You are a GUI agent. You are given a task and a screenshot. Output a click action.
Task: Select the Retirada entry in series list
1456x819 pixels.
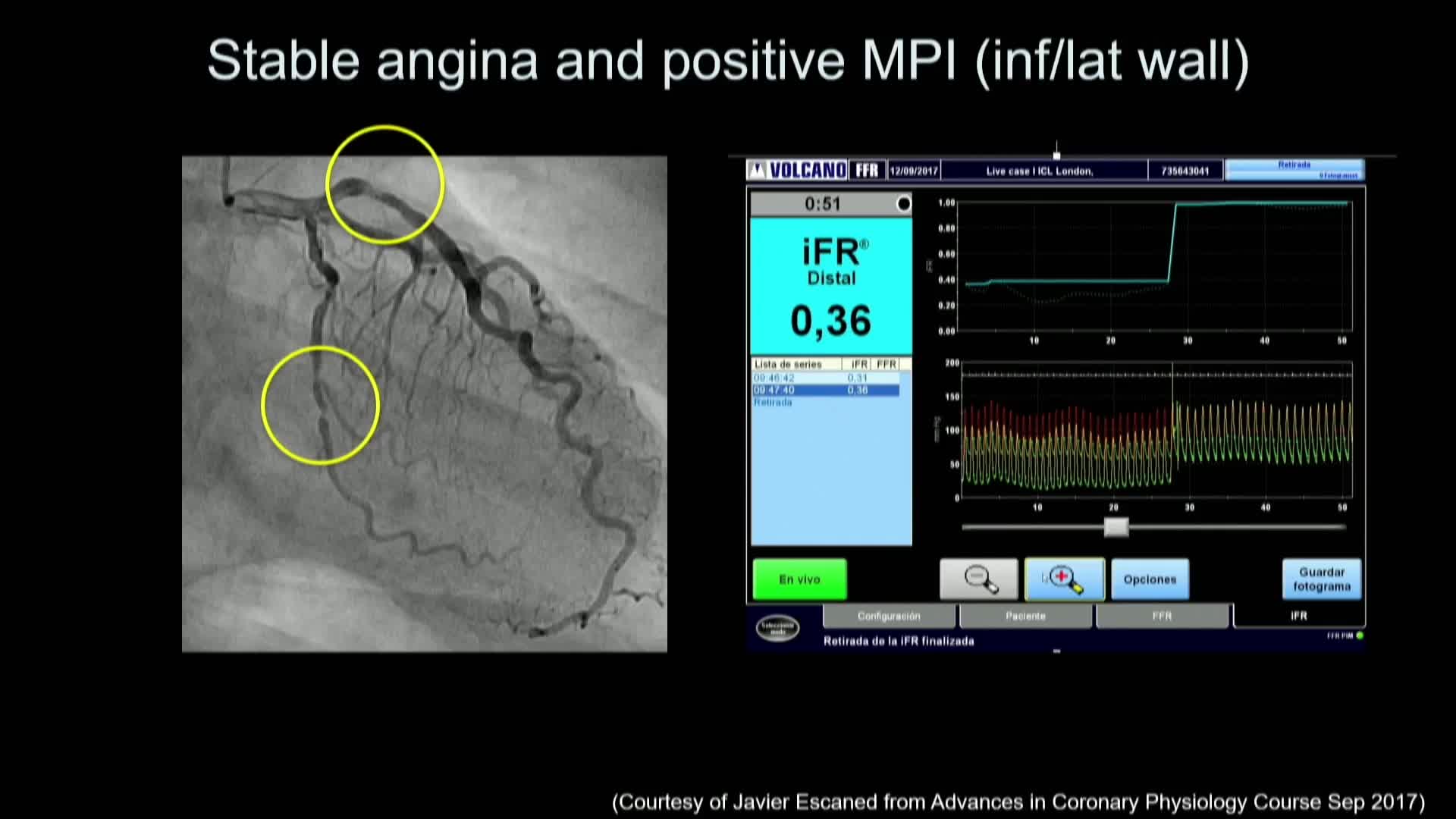pyautogui.click(x=773, y=403)
